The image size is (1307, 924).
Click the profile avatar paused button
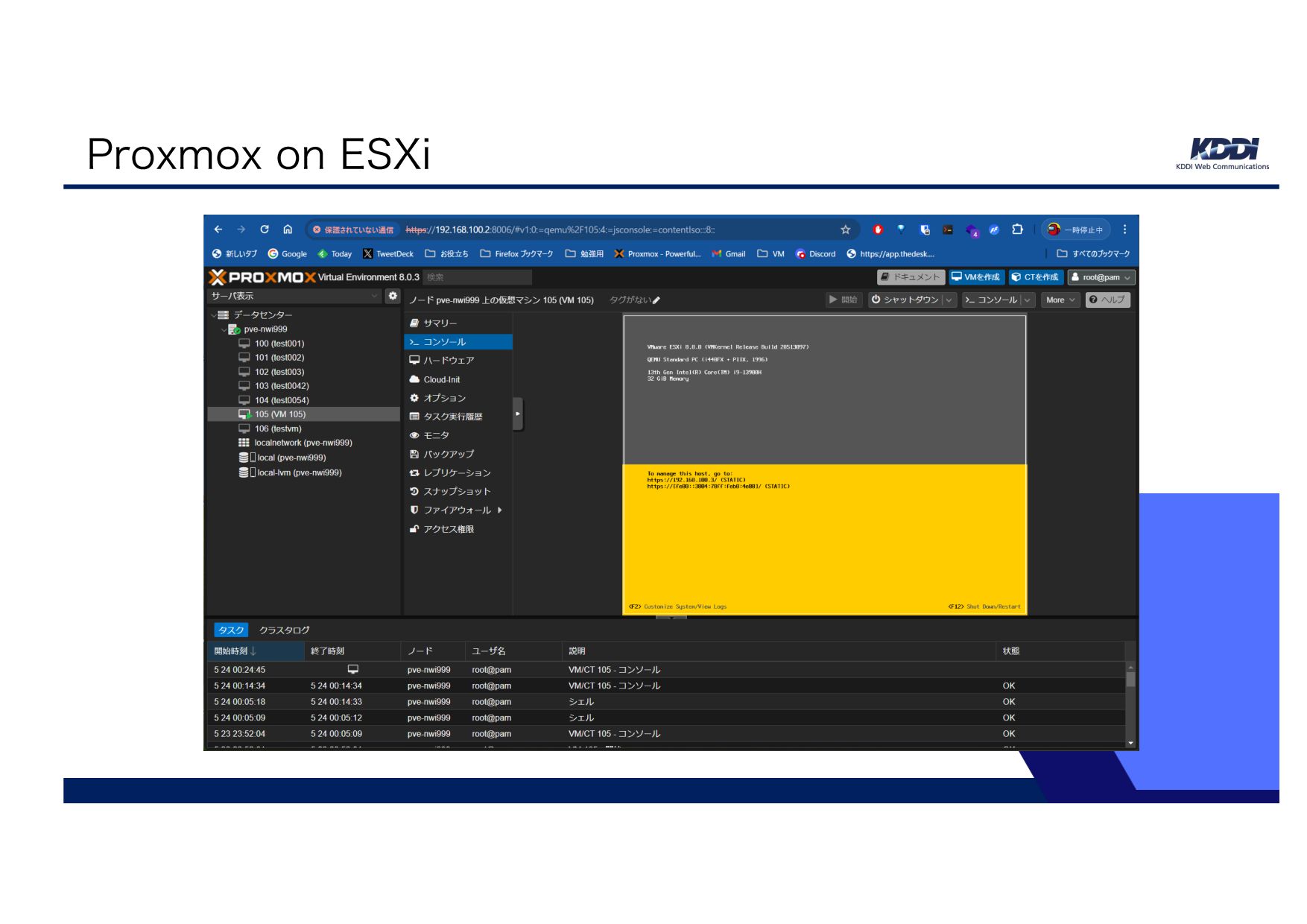(x=1075, y=230)
